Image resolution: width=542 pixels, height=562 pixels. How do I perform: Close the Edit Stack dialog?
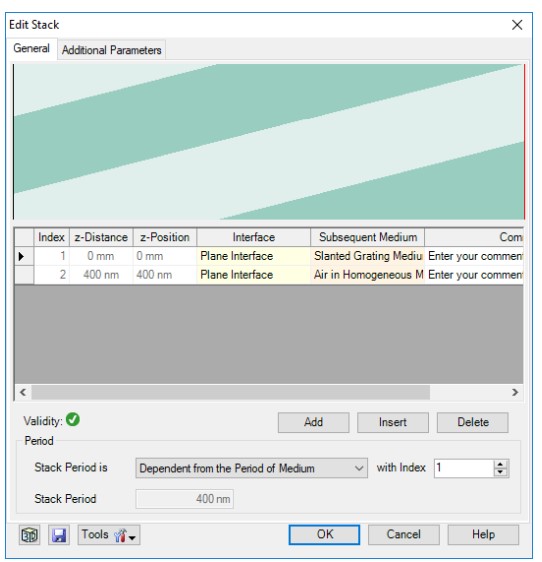[517, 25]
